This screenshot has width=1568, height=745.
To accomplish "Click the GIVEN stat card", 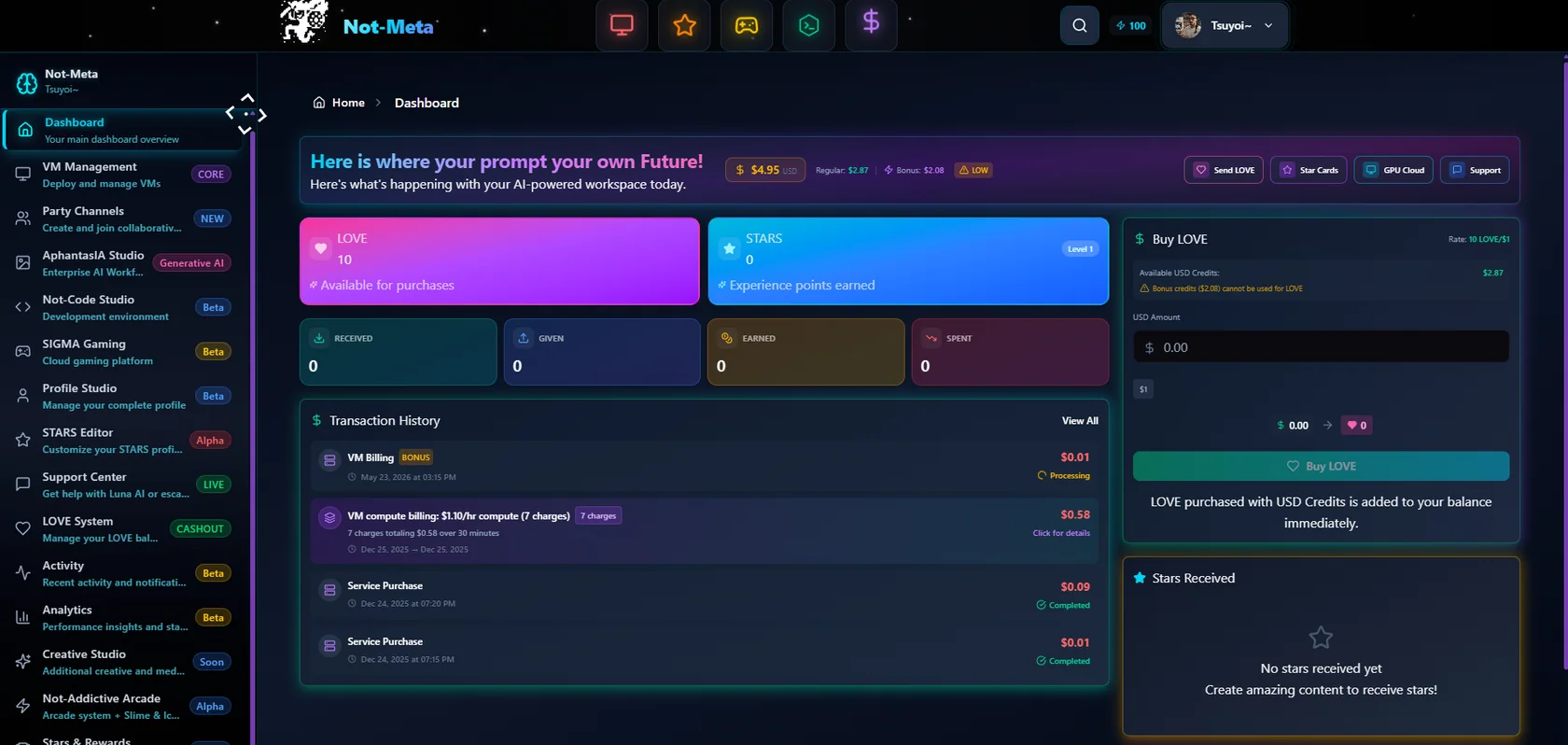I will point(602,352).
